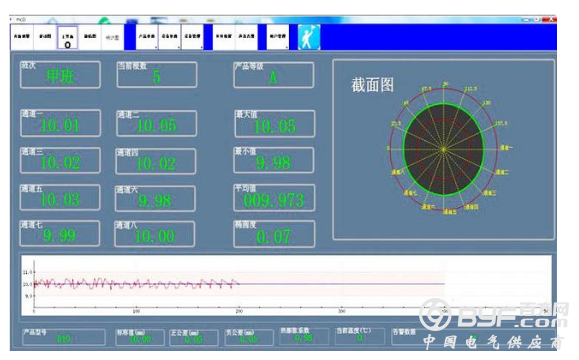Select the 最大值 box

[x=275, y=124]
